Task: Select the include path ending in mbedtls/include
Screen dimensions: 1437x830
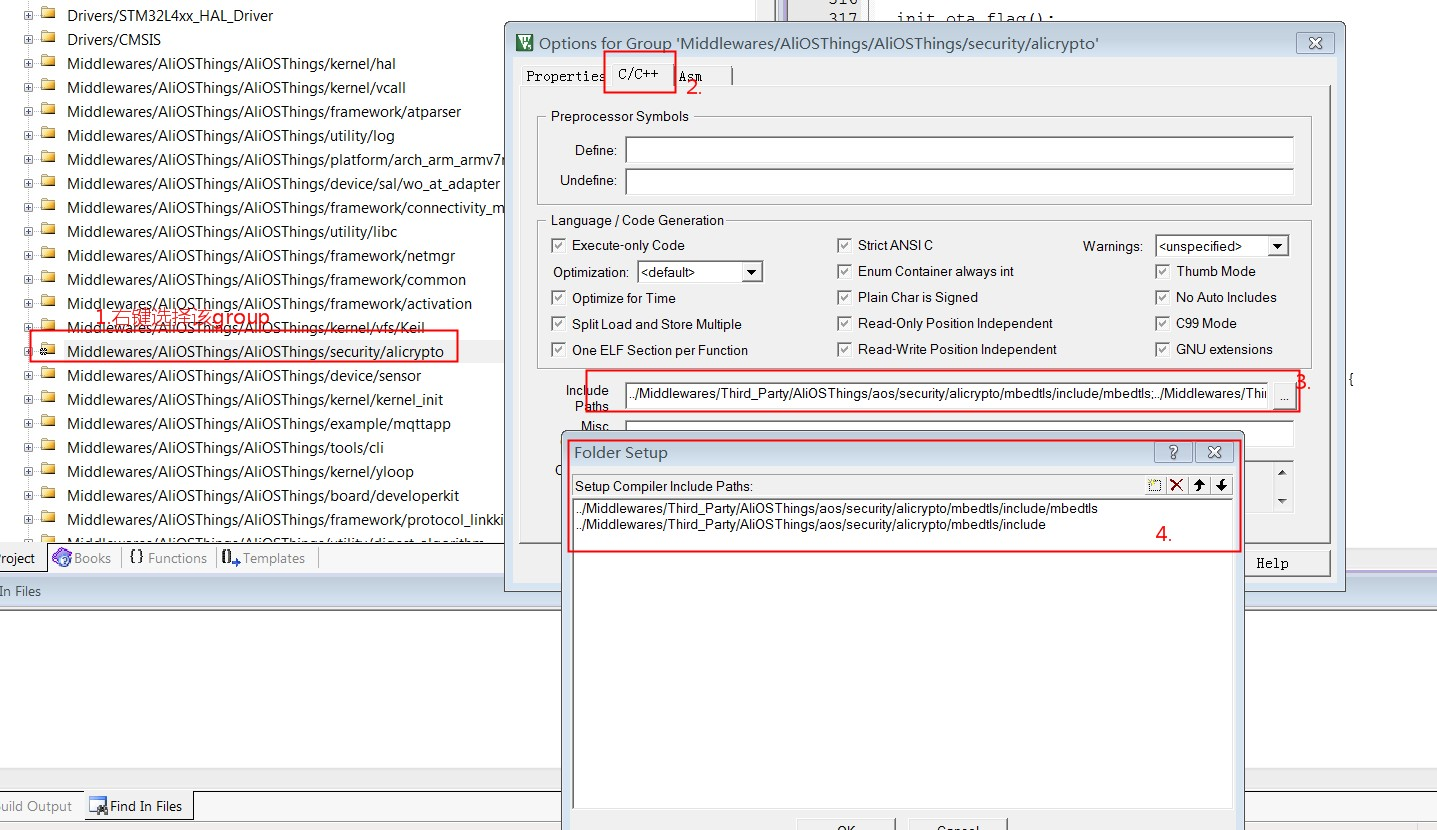Action: click(x=810, y=524)
